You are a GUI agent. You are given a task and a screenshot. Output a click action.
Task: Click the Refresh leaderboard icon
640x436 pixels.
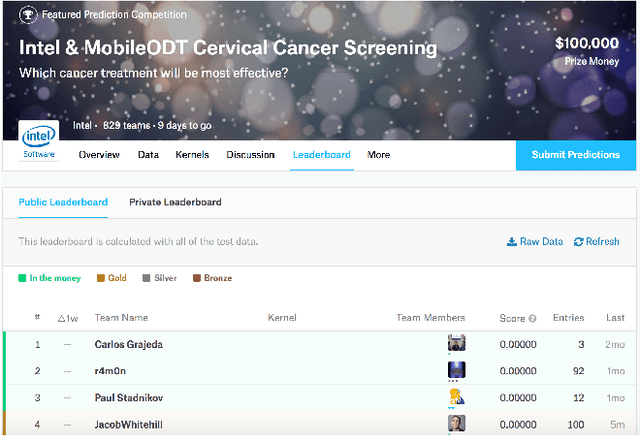(578, 242)
